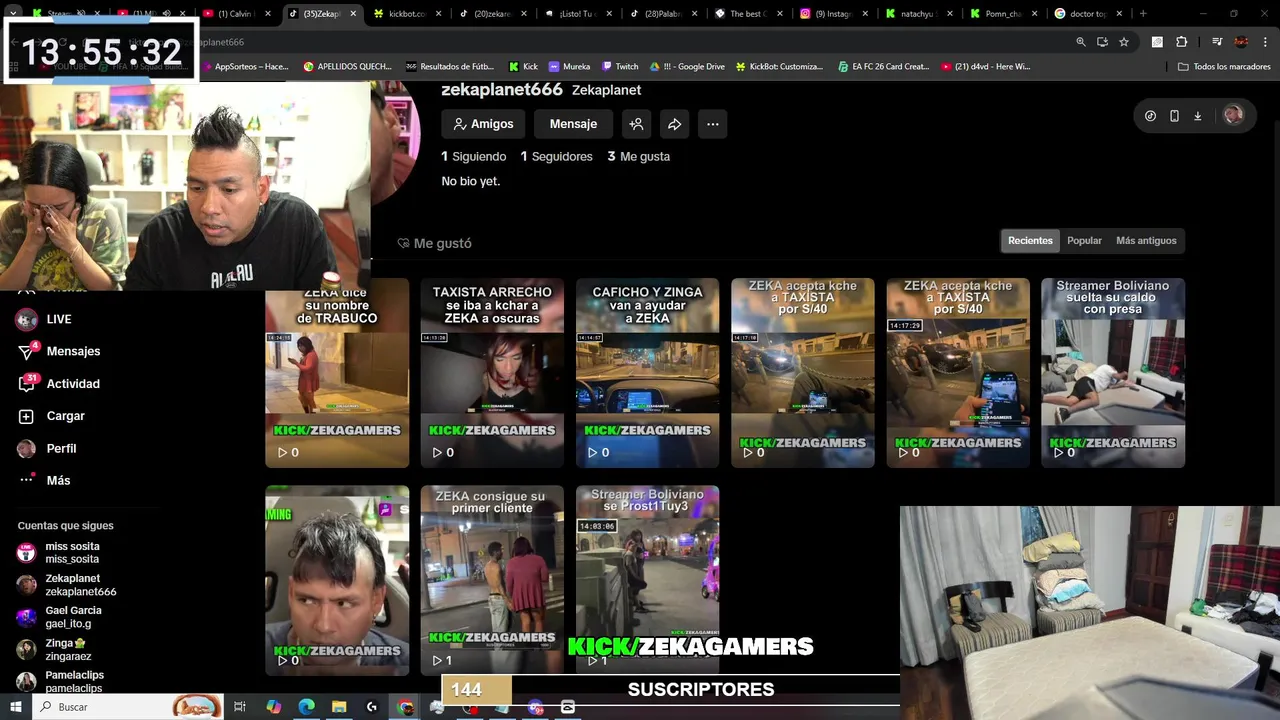
Task: Open the Chrome tab search dropdown arrow
Action: click(x=13, y=14)
